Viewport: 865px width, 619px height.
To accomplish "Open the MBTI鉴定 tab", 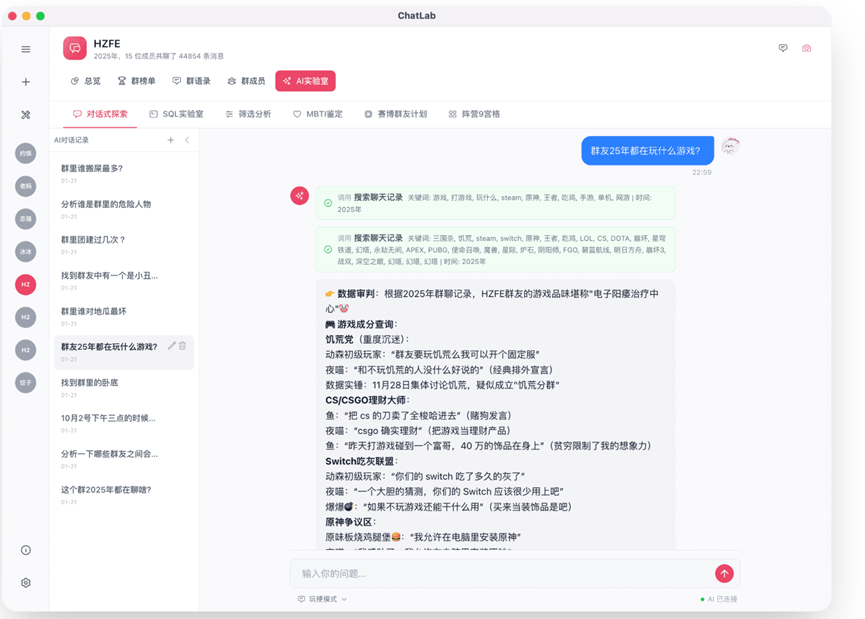I will click(318, 114).
